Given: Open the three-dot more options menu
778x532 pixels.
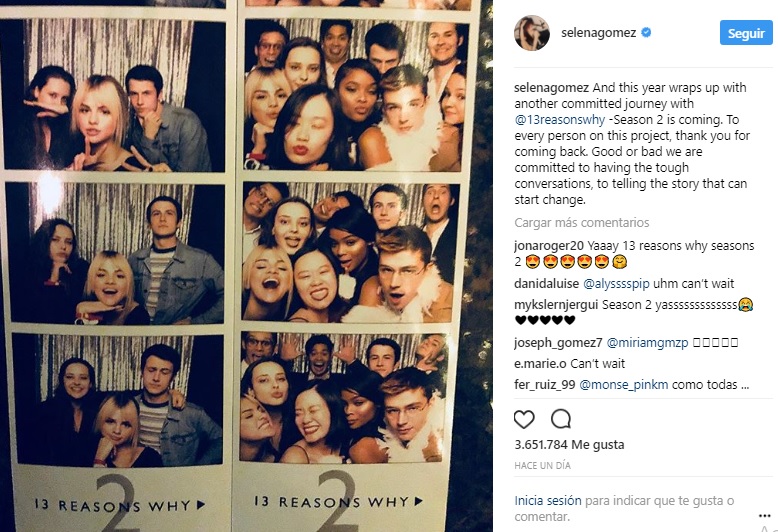Looking at the screenshot, I should [x=765, y=516].
